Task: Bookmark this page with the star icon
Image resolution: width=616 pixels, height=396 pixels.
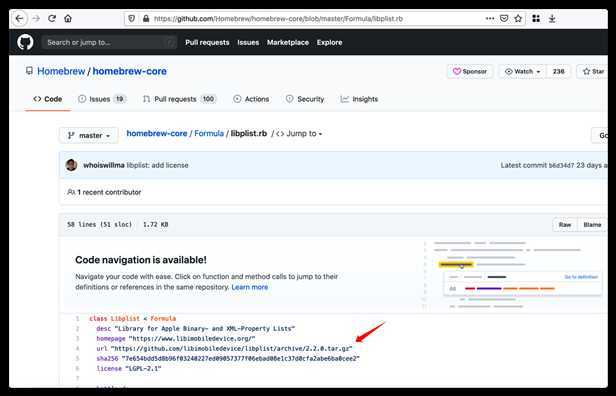Action: [518, 18]
